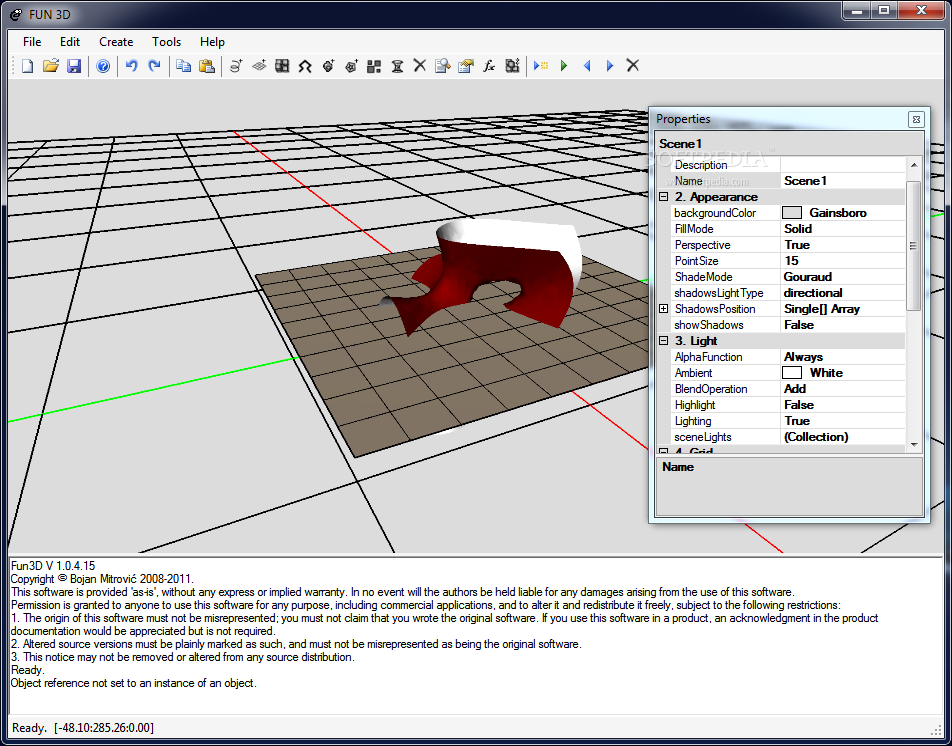Select the AlphaFunction value Always

tap(843, 357)
